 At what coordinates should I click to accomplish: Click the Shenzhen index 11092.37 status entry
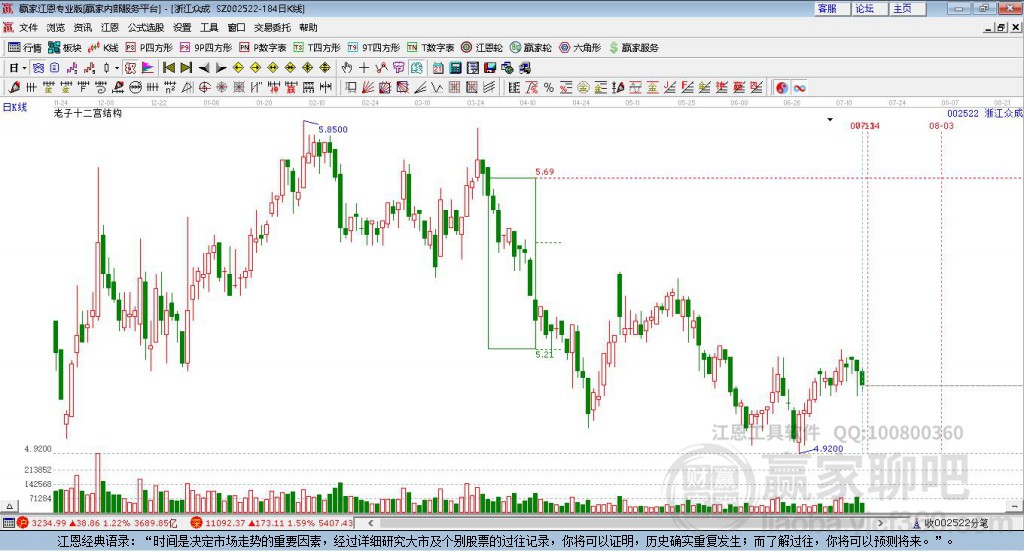[x=272, y=523]
